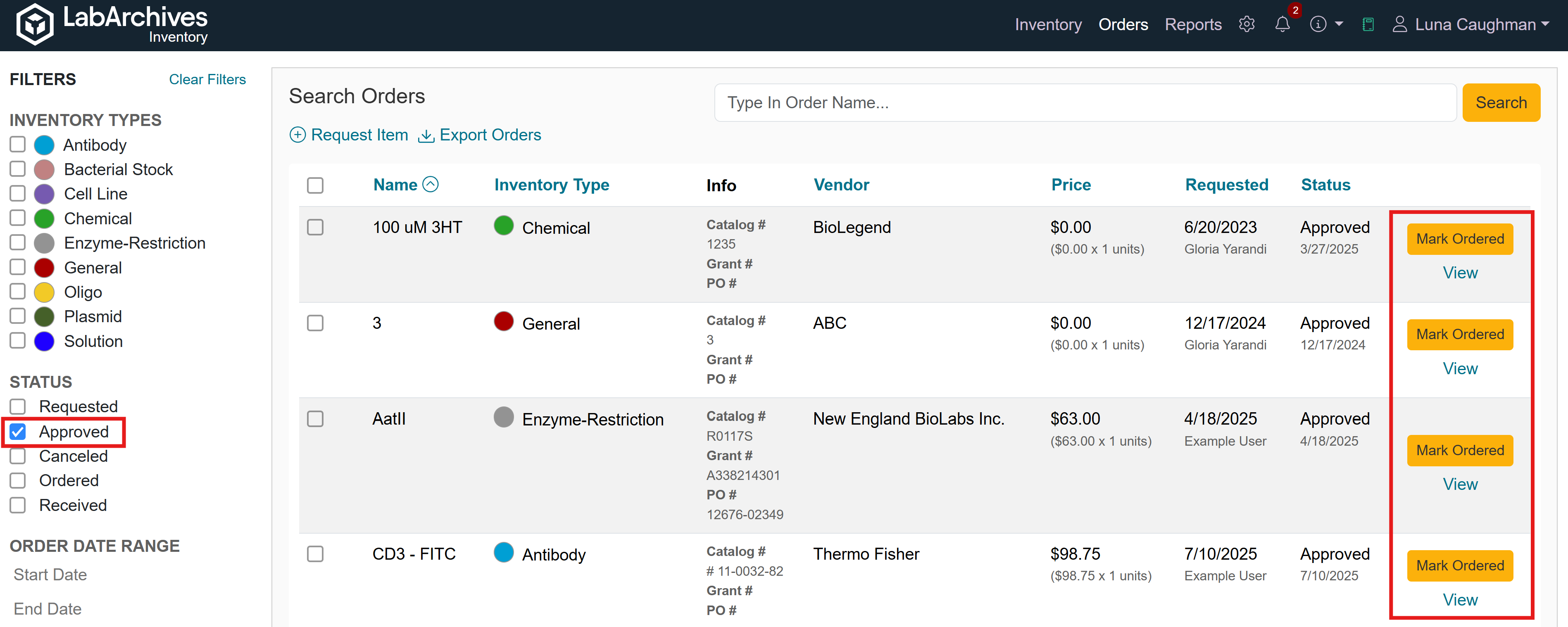Click the Export Orders download icon
Image resolution: width=1568 pixels, height=627 pixels.
point(426,135)
